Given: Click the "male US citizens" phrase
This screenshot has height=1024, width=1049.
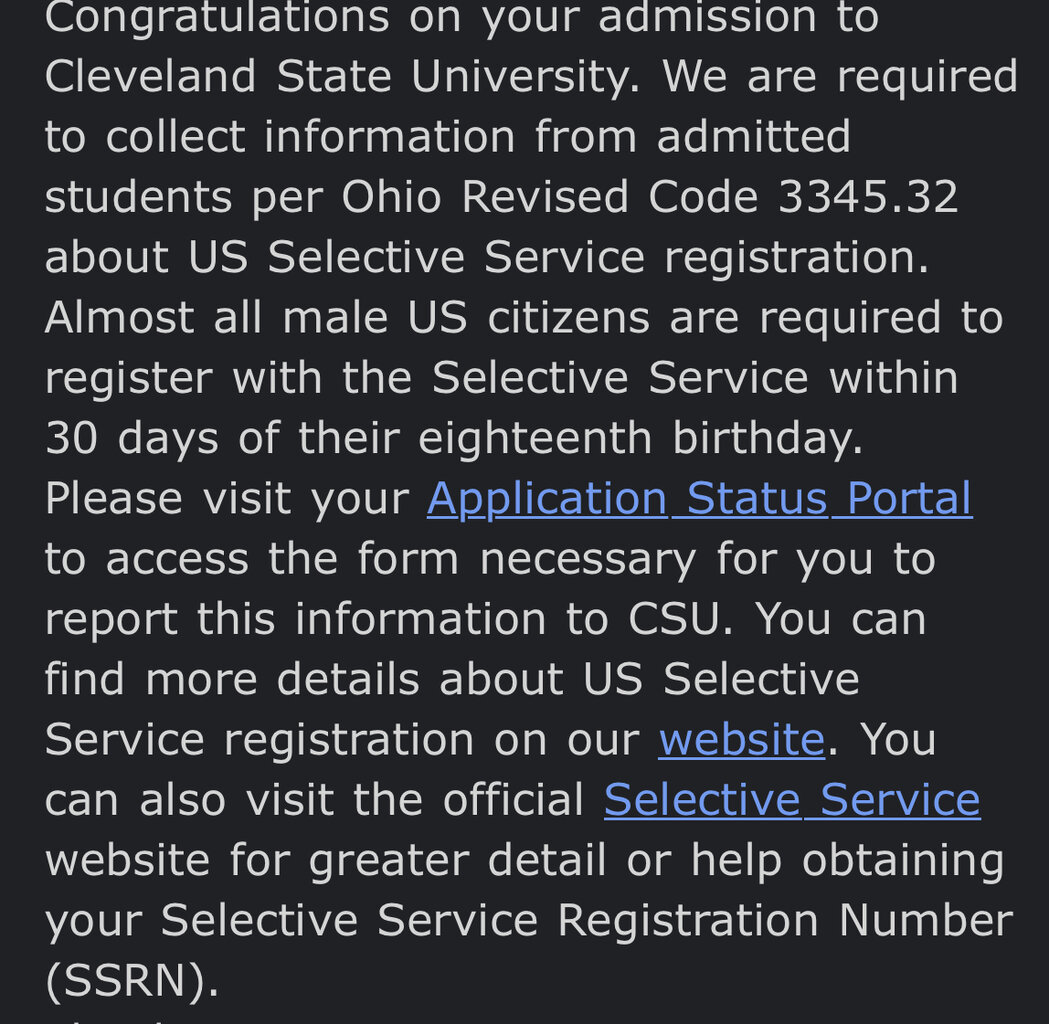Looking at the screenshot, I should tap(464, 318).
